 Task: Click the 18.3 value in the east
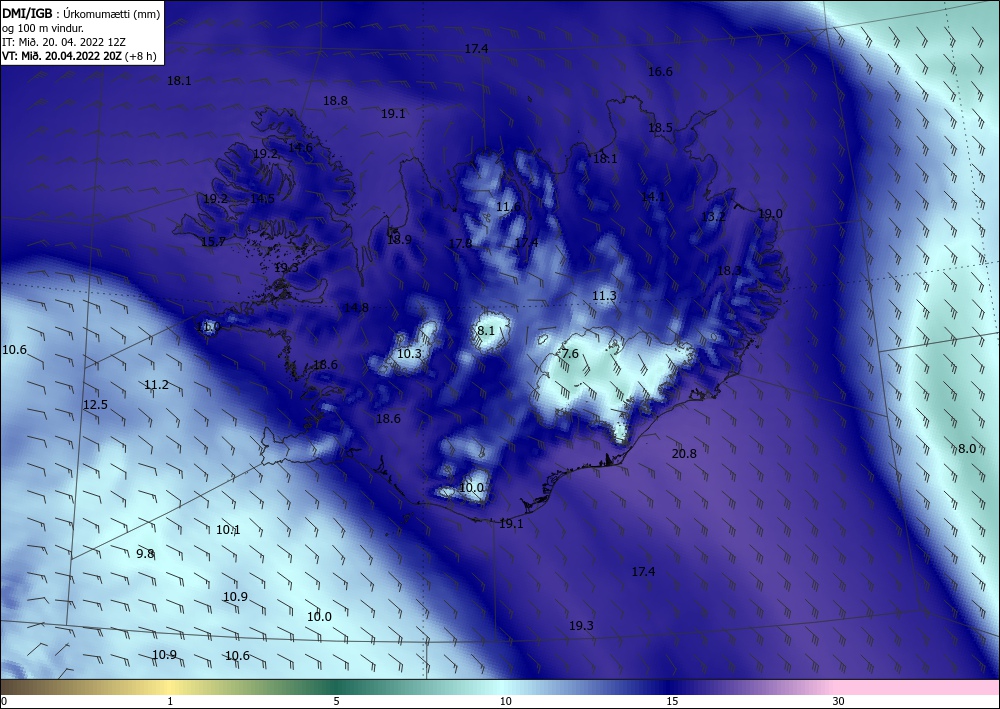[730, 271]
